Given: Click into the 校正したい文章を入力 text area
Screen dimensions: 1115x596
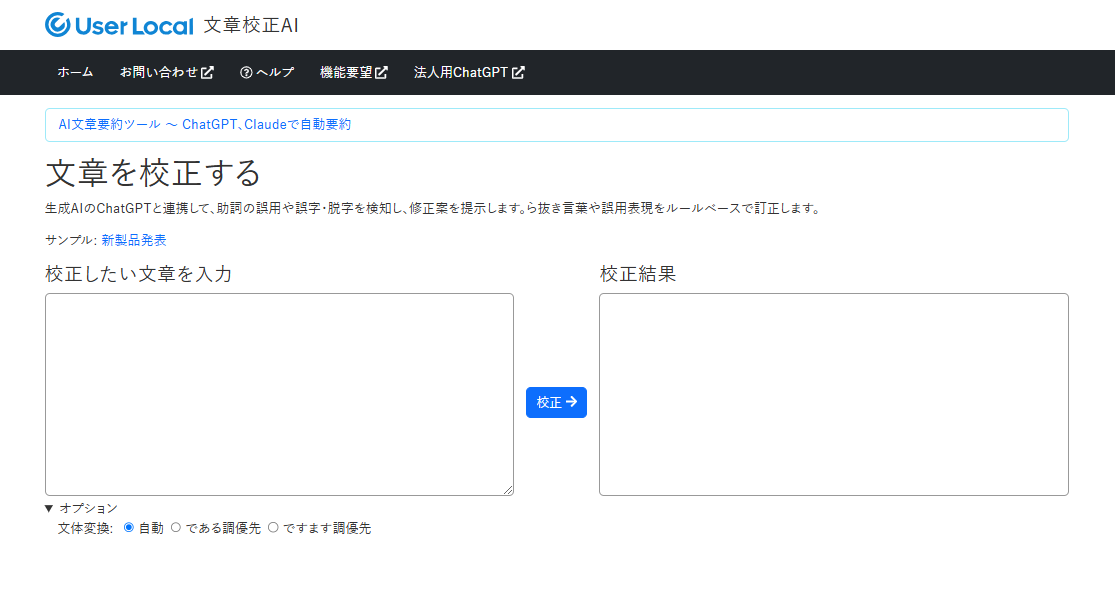Looking at the screenshot, I should pyautogui.click(x=279, y=394).
